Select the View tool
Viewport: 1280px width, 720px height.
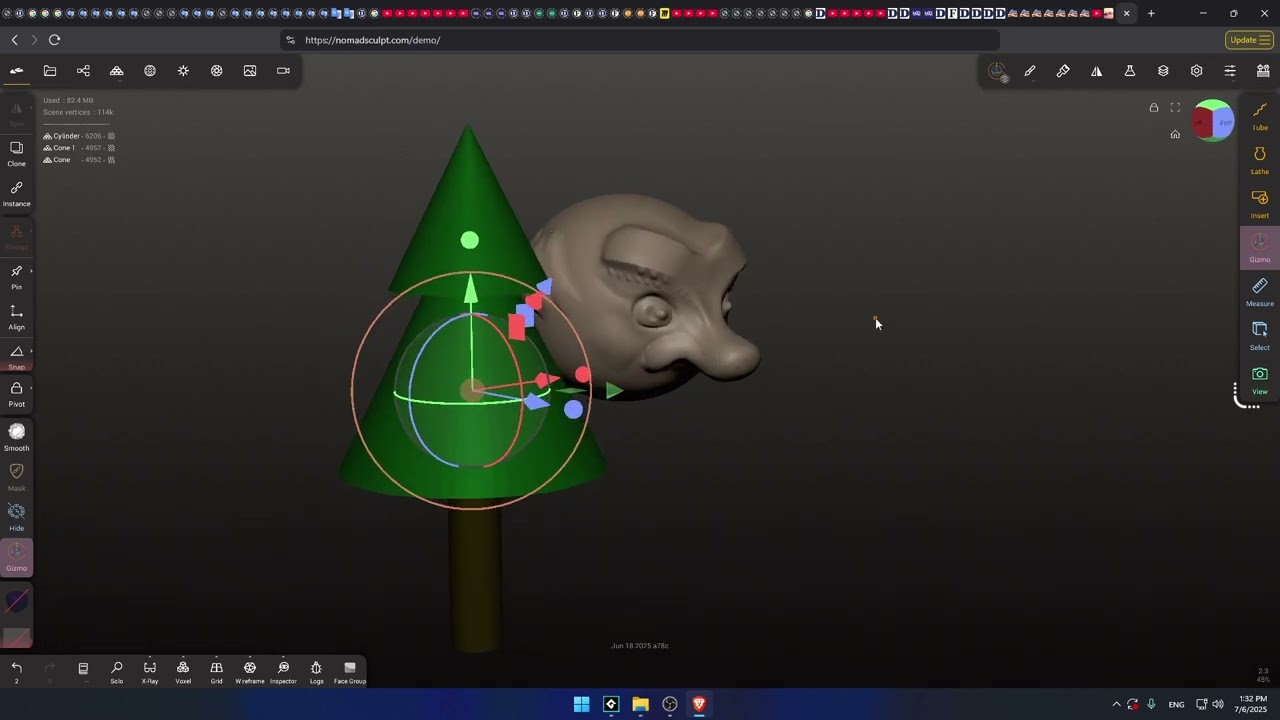[1260, 379]
